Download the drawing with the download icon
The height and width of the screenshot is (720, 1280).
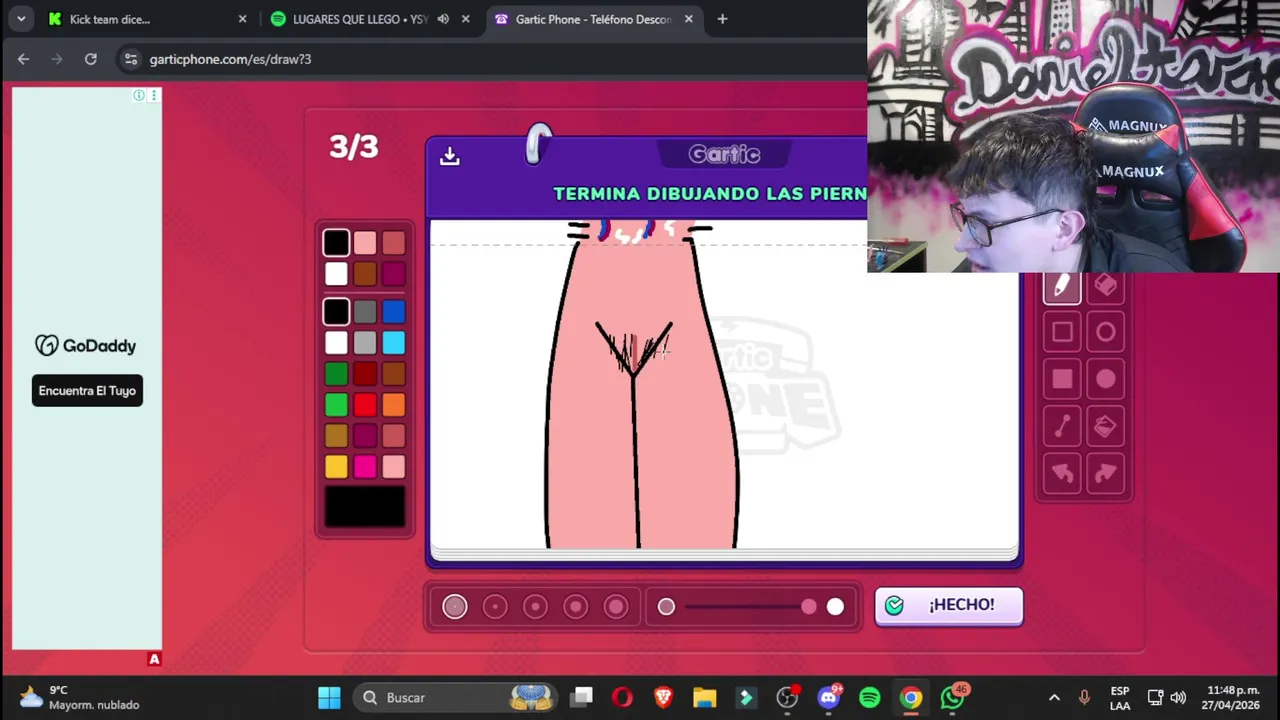coord(449,156)
